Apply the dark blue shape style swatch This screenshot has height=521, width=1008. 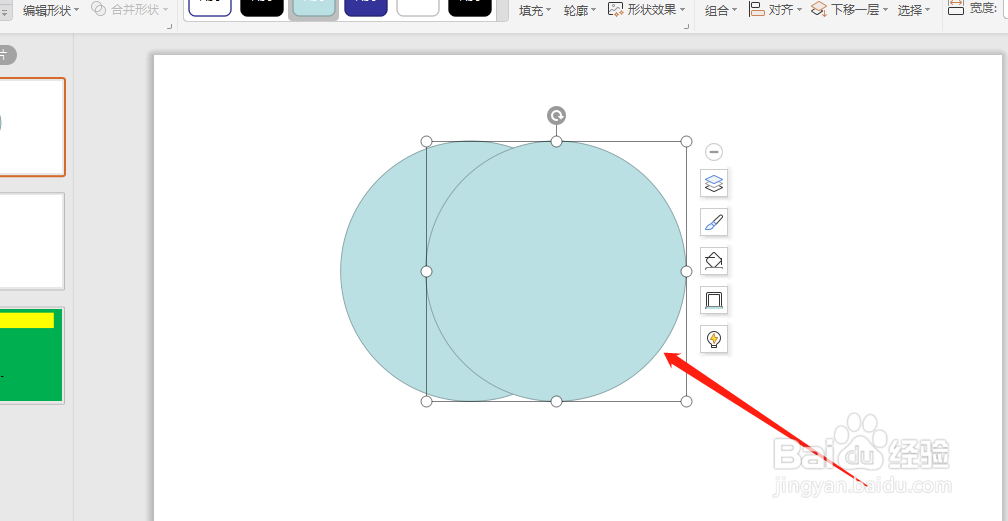366,8
